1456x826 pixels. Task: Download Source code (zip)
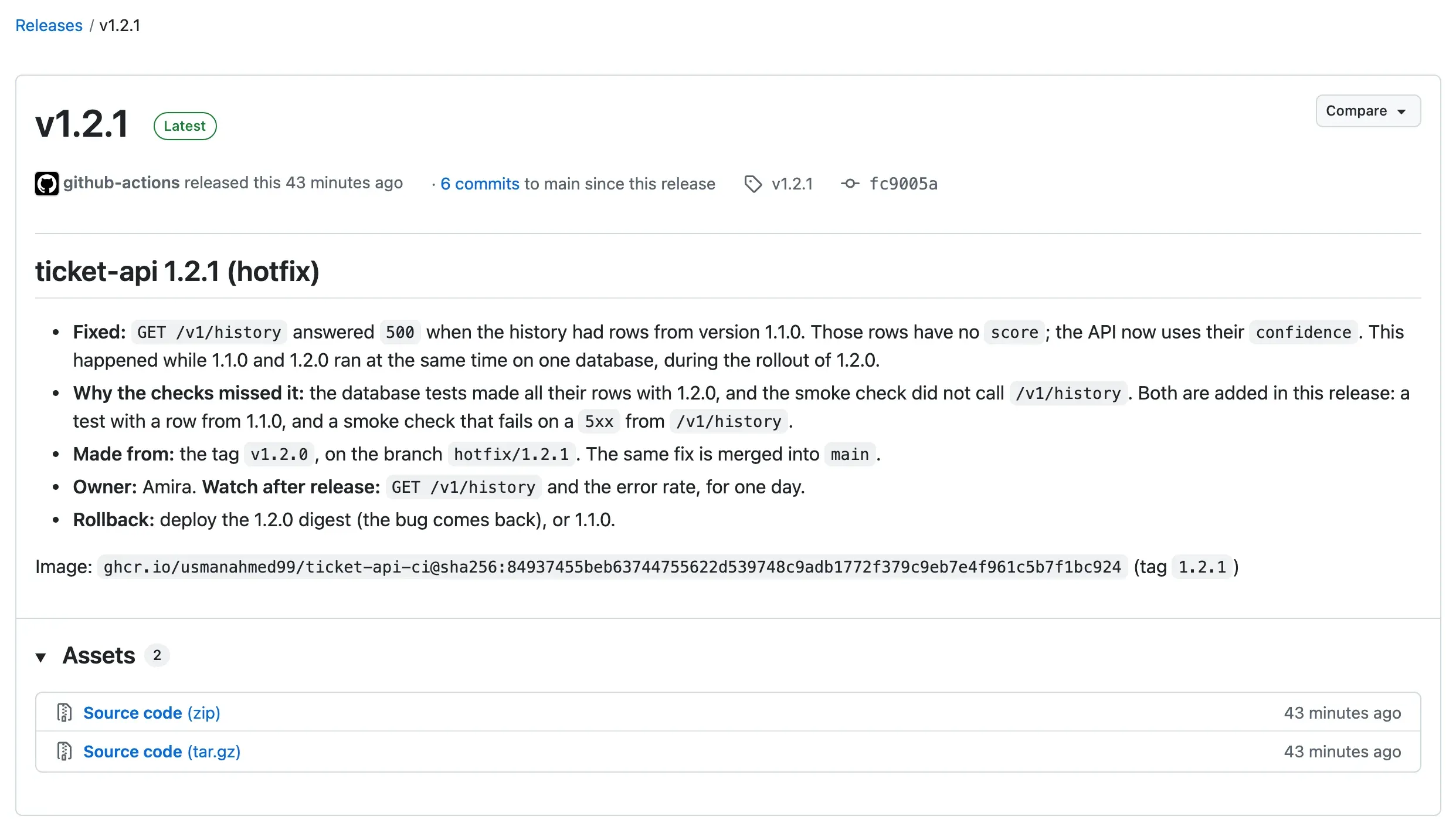[152, 712]
